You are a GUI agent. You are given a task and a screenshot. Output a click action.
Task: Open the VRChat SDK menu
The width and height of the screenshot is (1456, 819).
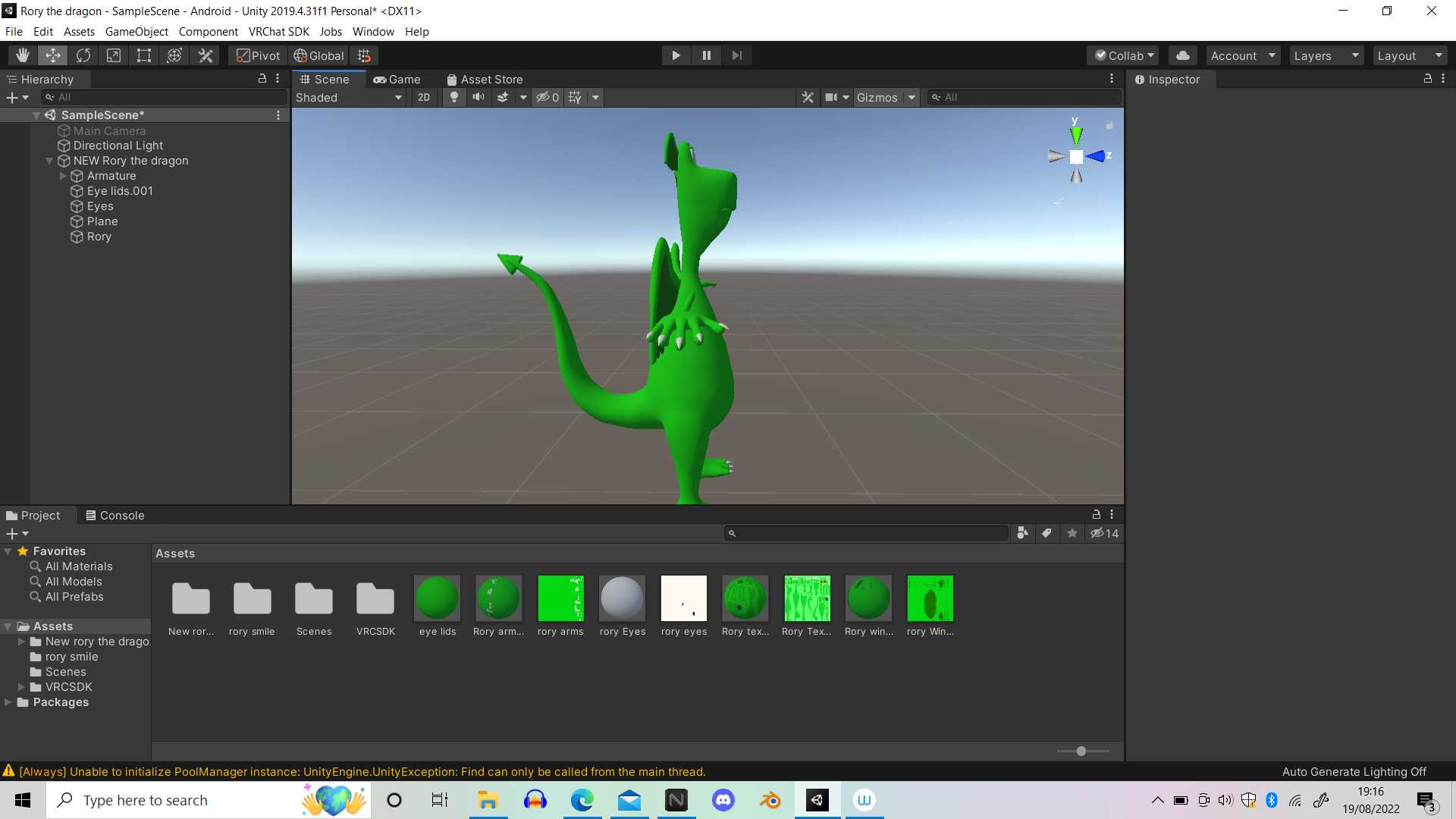pos(278,32)
